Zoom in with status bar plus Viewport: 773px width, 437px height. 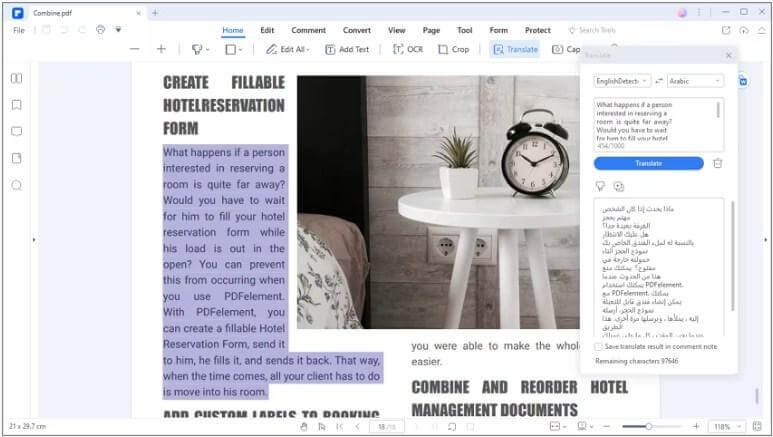coord(696,427)
